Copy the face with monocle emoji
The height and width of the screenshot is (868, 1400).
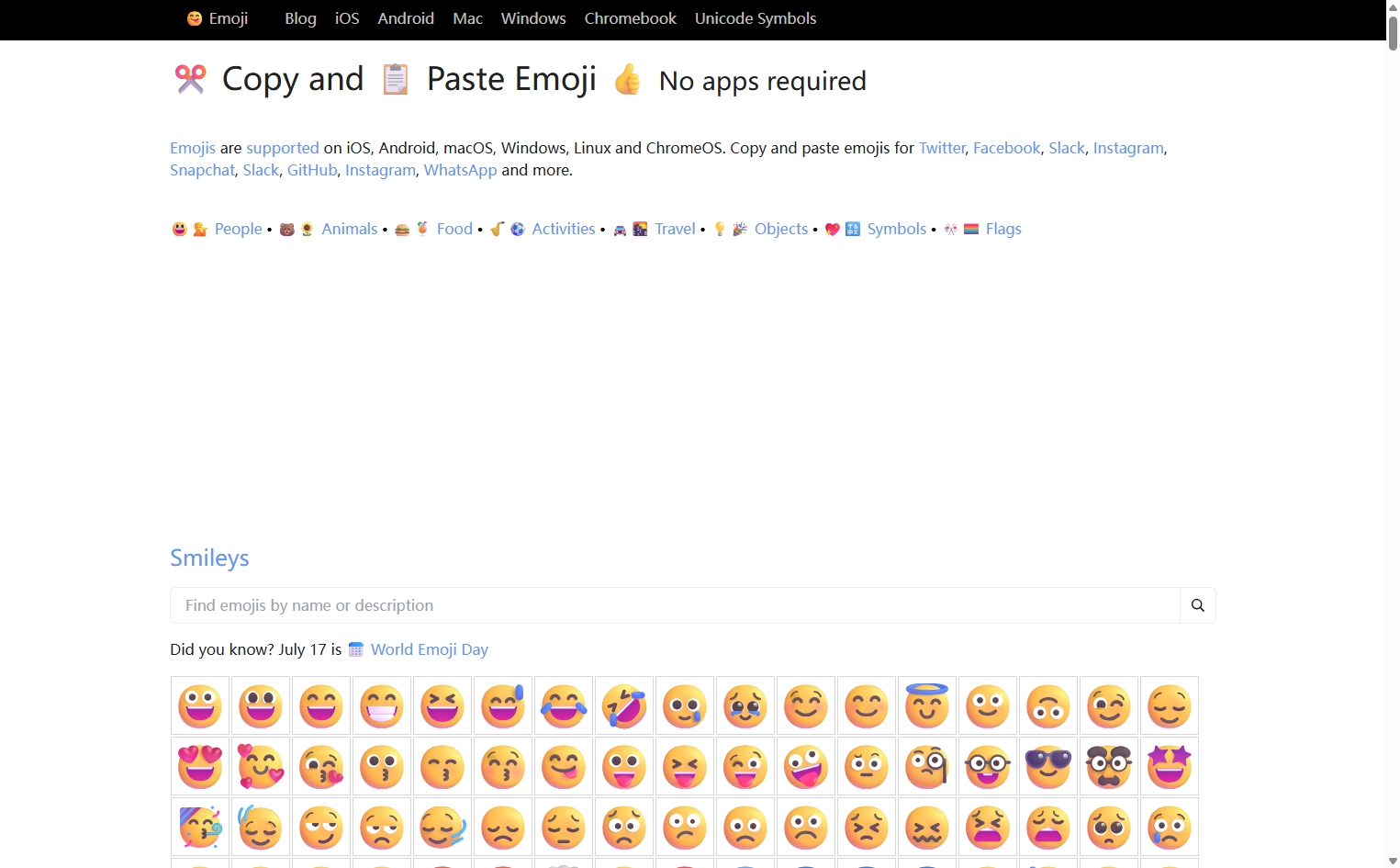click(927, 767)
